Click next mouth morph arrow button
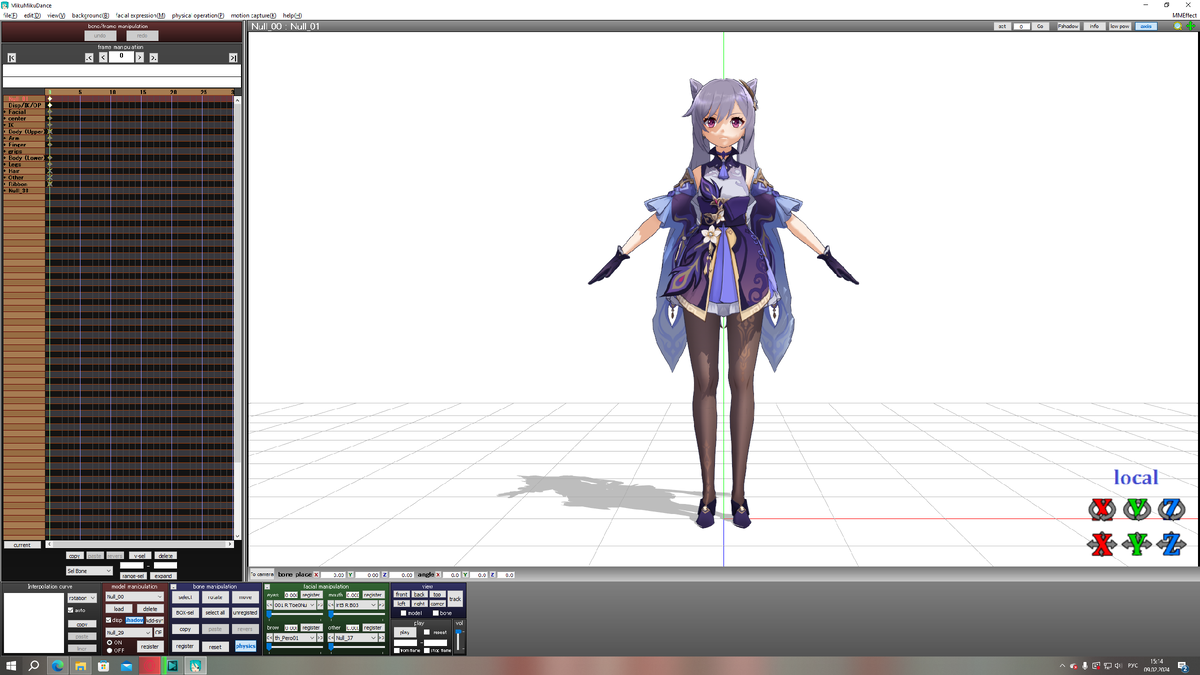 click(x=383, y=605)
